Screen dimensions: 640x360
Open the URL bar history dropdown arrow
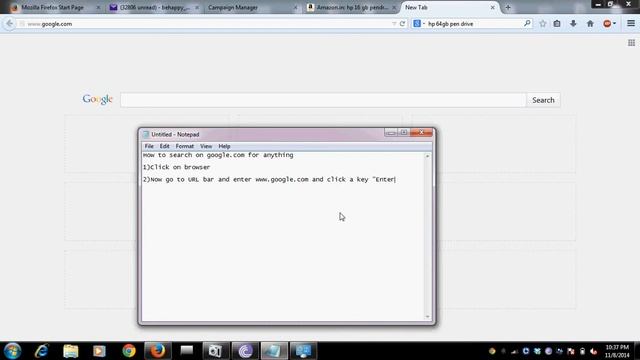[394, 24]
